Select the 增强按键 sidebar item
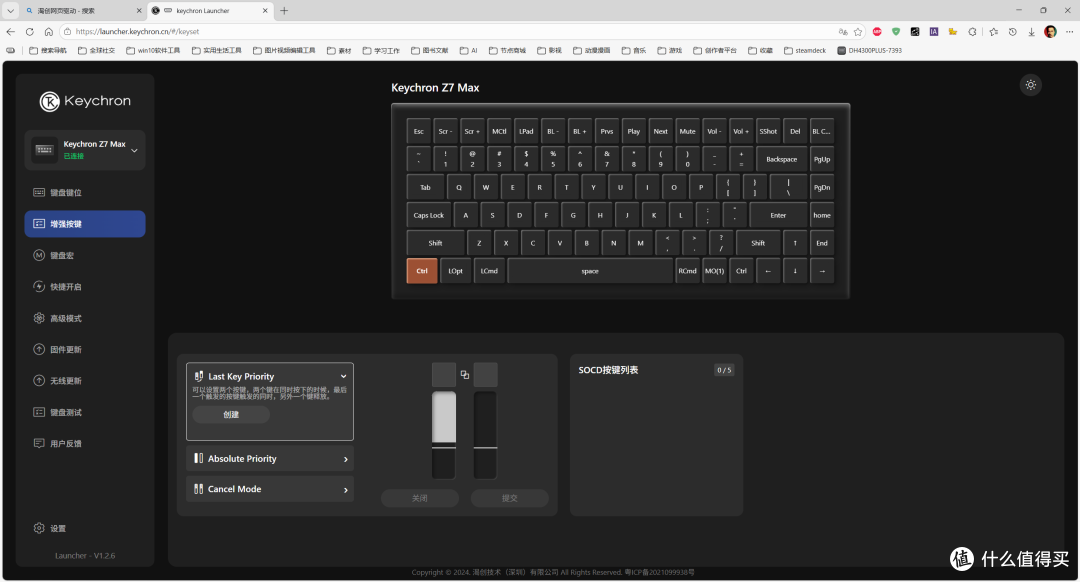 click(x=85, y=224)
